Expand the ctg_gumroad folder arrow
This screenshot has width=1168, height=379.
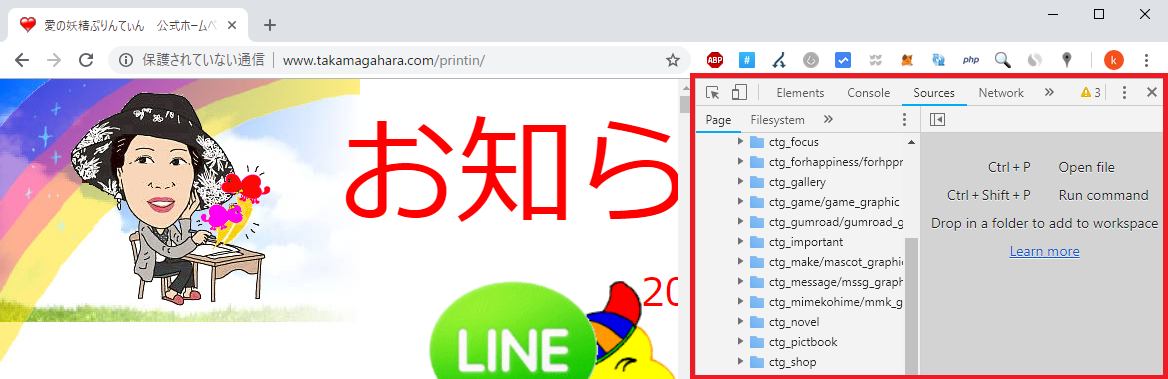(x=740, y=222)
